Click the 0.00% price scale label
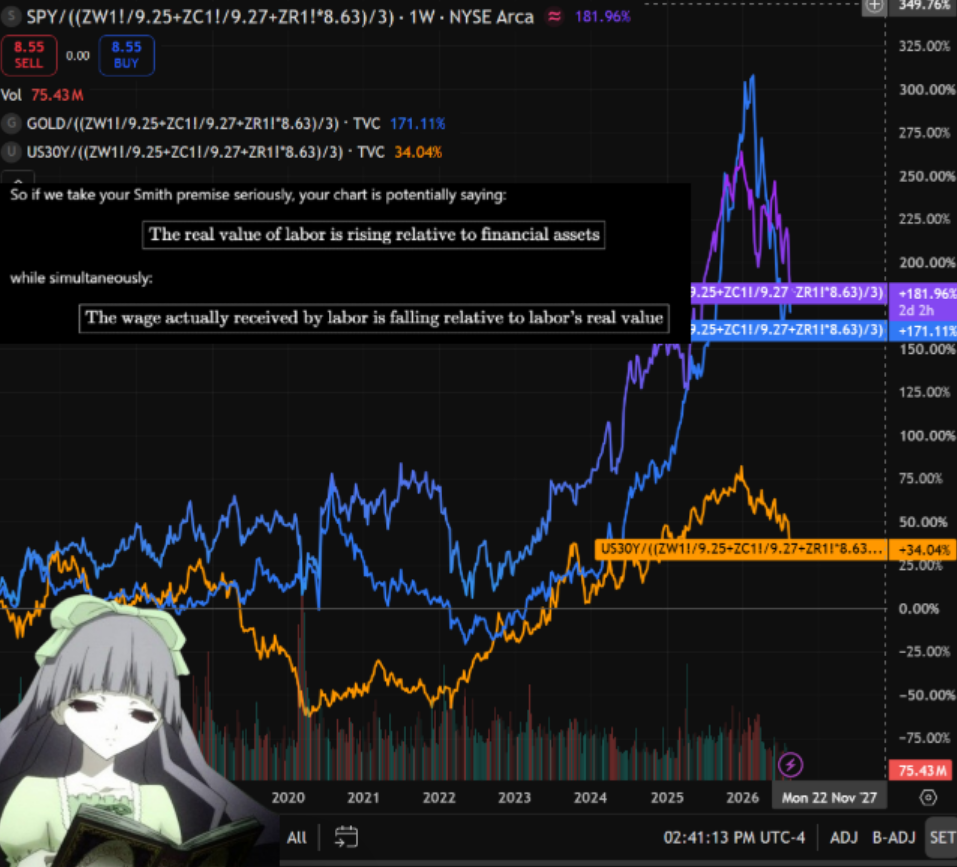 [x=918, y=608]
